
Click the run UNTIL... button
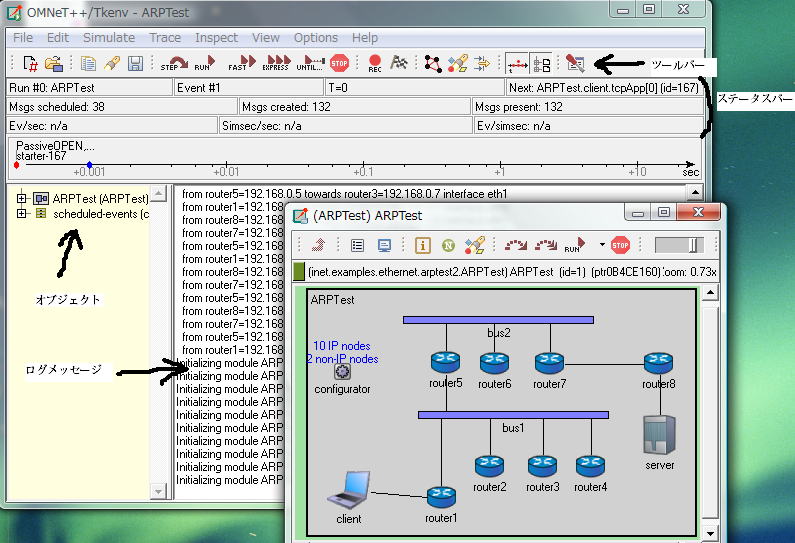(x=311, y=63)
